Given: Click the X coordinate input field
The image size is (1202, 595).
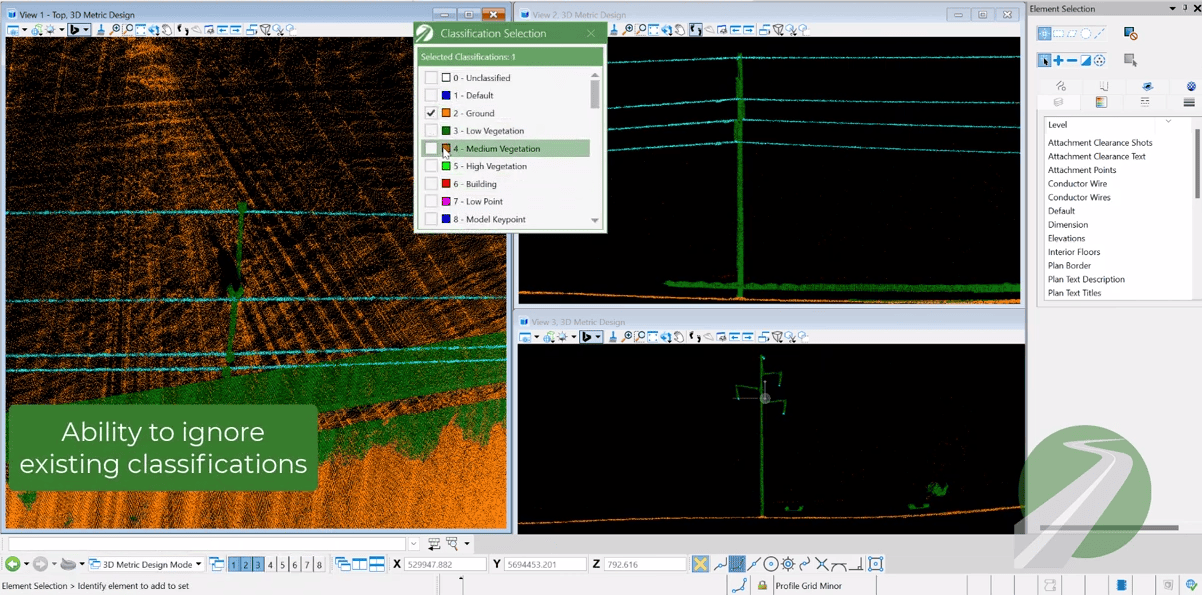Looking at the screenshot, I should 444,564.
